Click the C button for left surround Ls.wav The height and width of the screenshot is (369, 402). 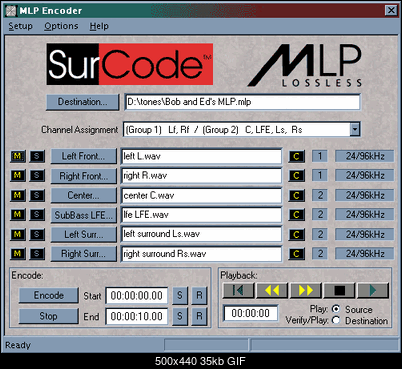pyautogui.click(x=296, y=234)
